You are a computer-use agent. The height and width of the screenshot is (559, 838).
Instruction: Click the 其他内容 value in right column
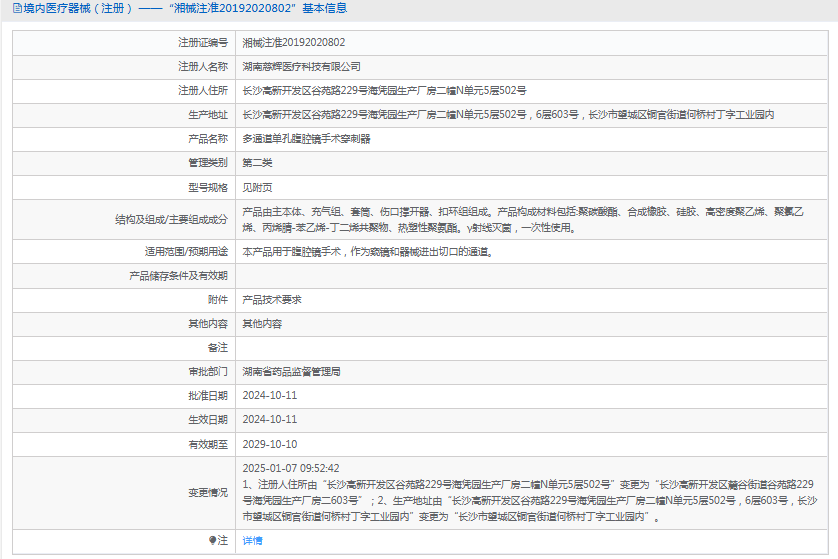262,324
